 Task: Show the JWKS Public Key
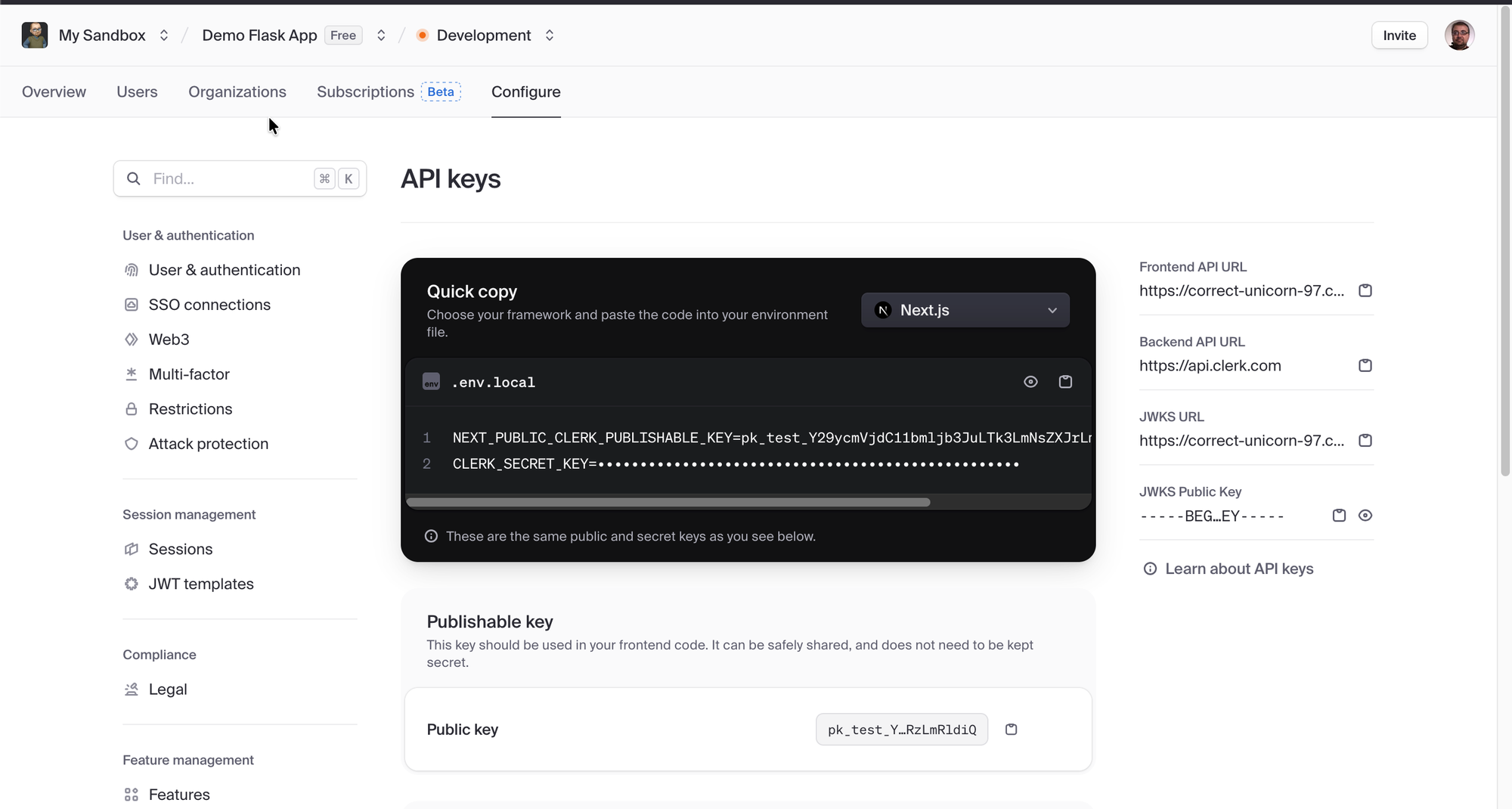(1365, 515)
